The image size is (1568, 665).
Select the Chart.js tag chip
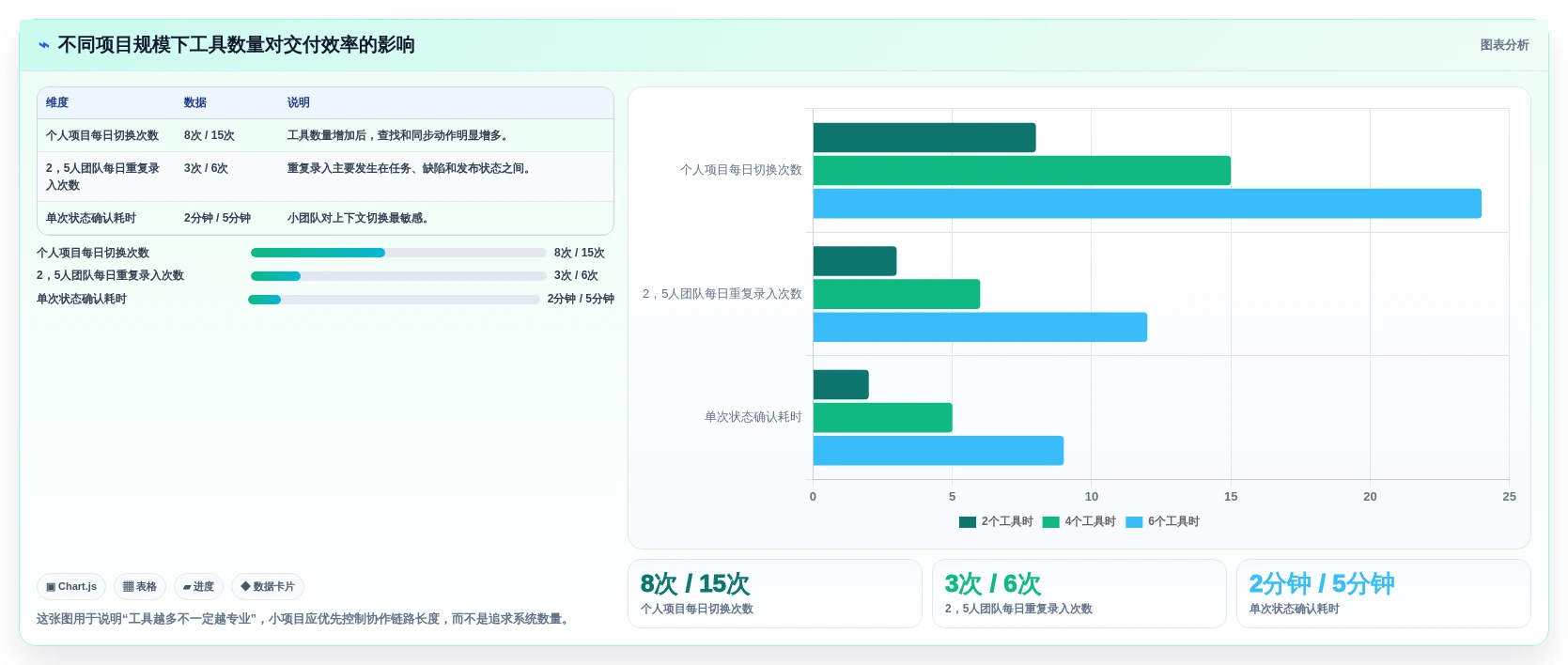point(71,587)
